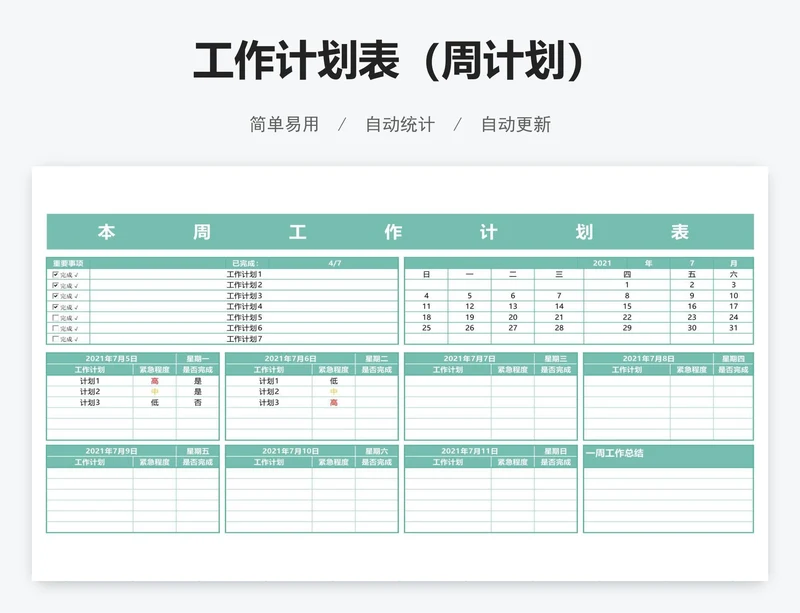Click the 2021年7月7日 date header

point(469,359)
